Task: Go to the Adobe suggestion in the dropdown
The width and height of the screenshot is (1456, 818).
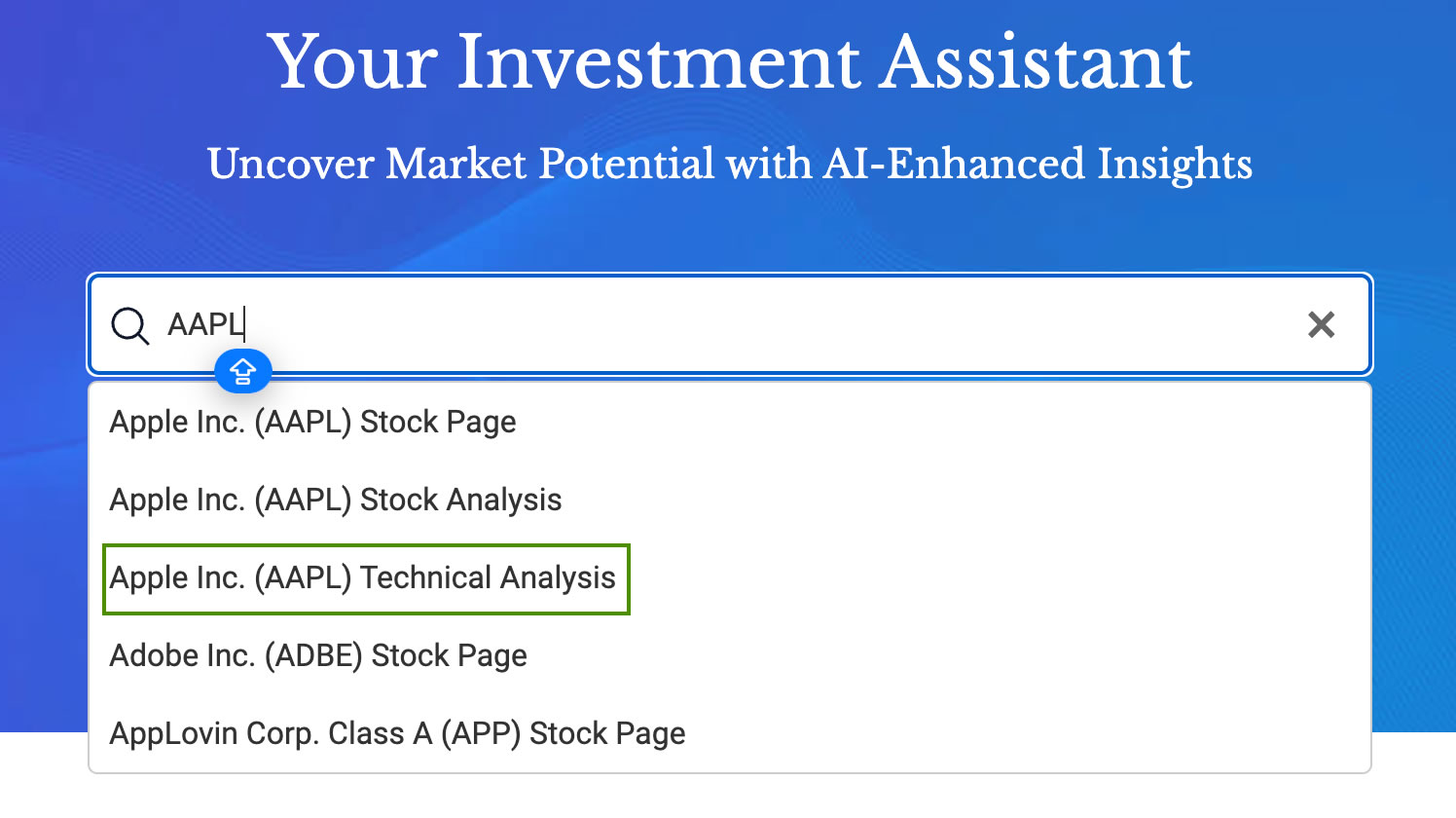Action: (317, 656)
